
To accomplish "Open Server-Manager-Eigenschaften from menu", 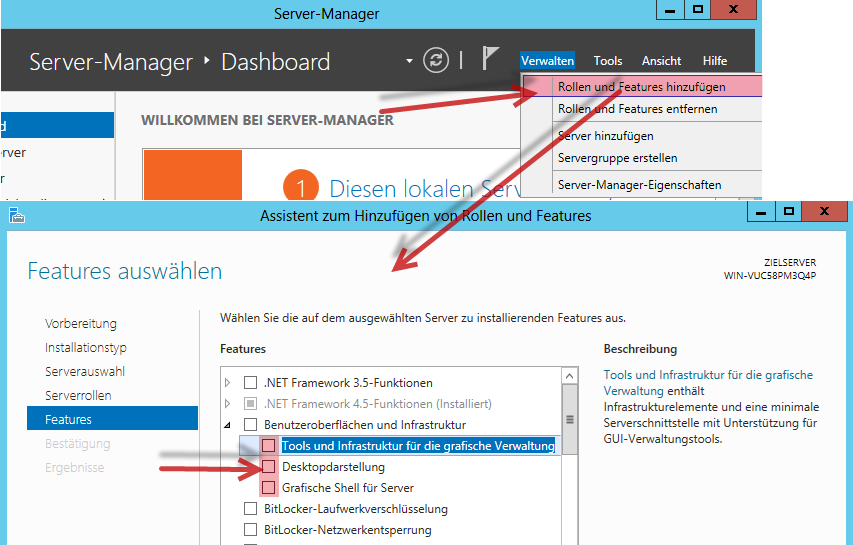I will pyautogui.click(x=639, y=185).
